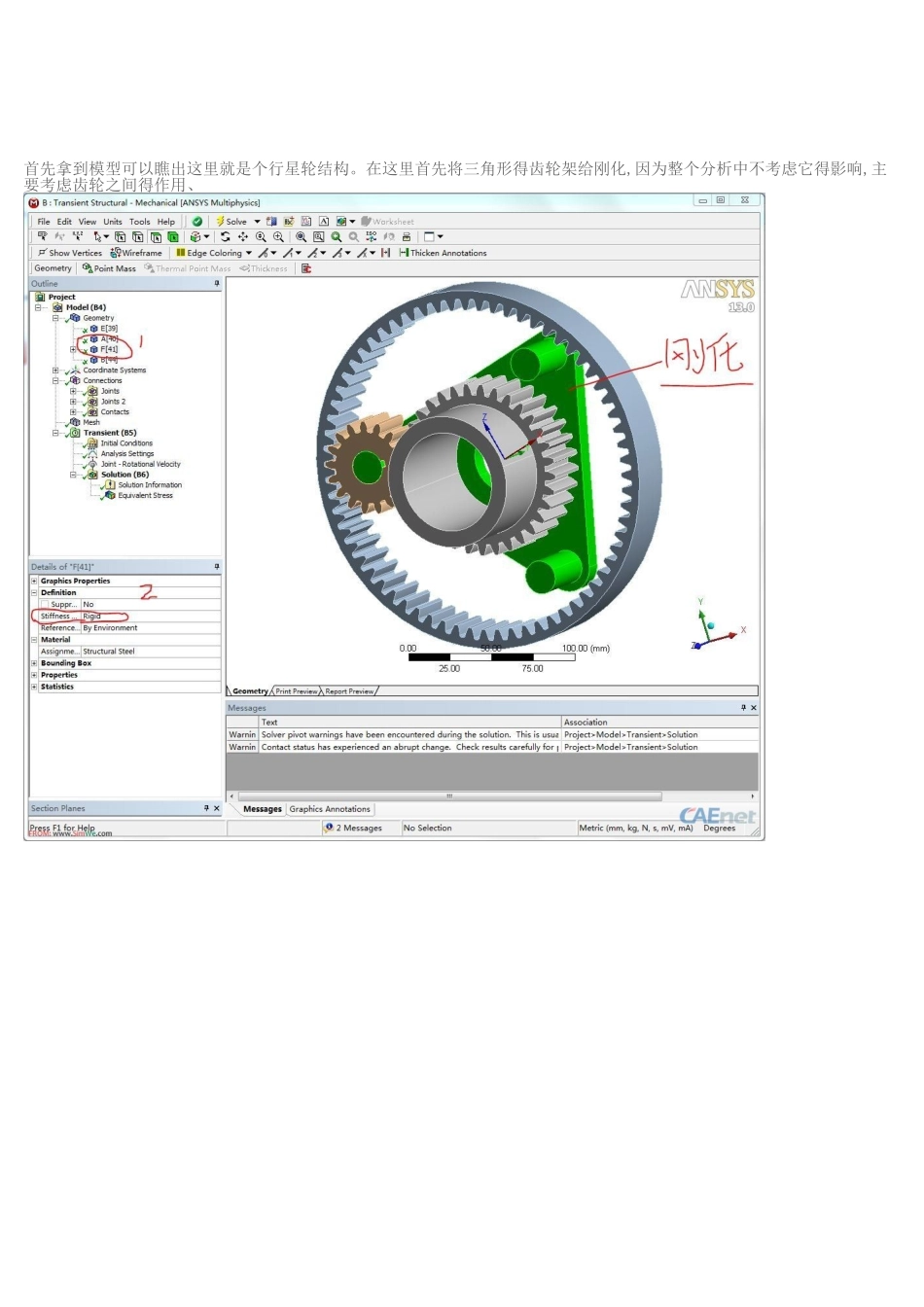The width and height of the screenshot is (924, 1307).
Task: Click the Solve lightning button
Action: click(x=231, y=222)
